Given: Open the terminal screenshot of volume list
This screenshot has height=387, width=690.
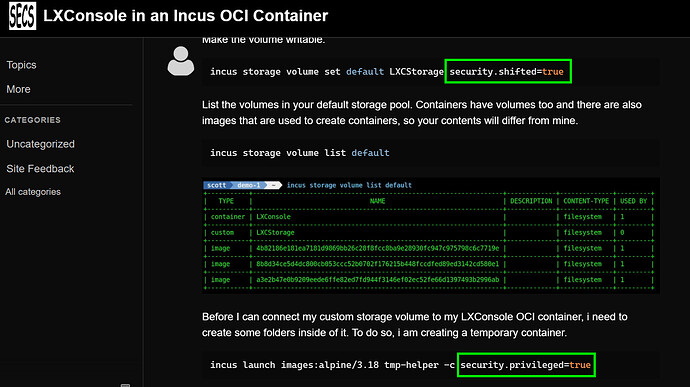Looking at the screenshot, I should (430, 236).
